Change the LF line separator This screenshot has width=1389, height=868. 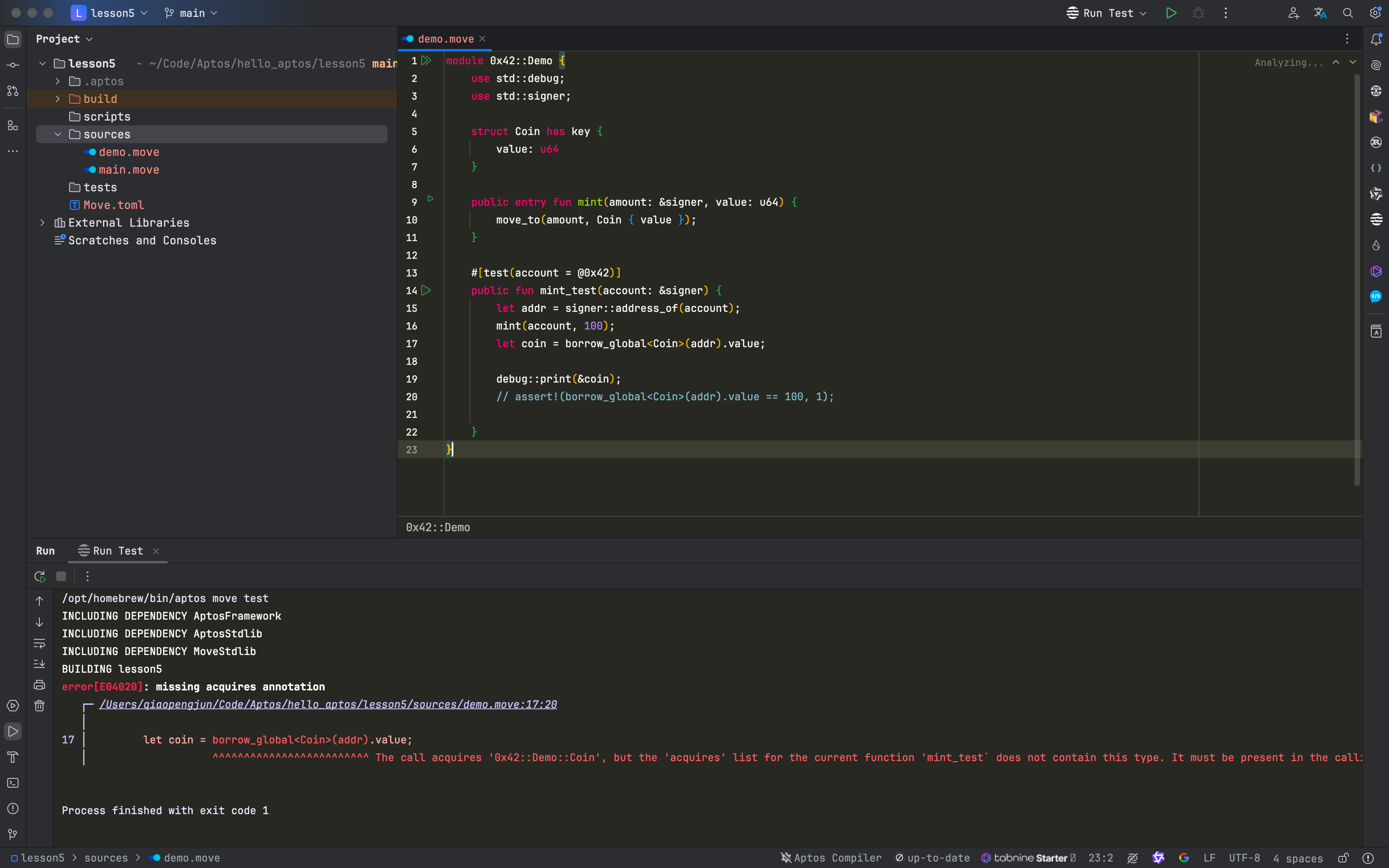coord(1209,858)
